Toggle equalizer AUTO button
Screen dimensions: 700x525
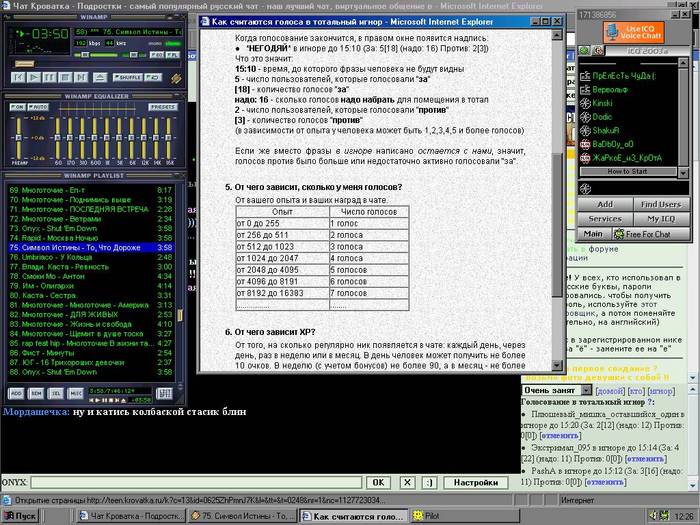pyautogui.click(x=38, y=107)
